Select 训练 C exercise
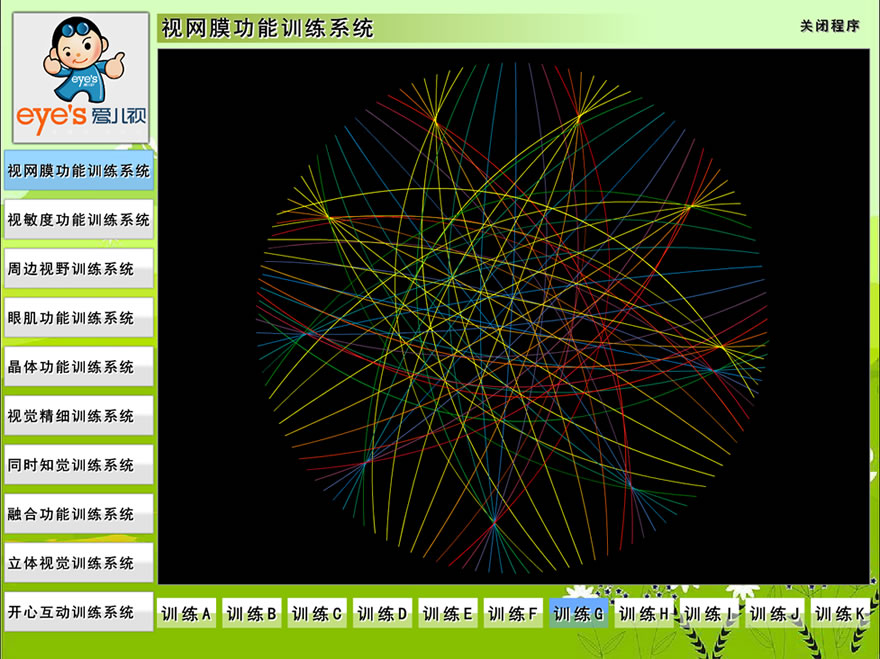 (x=317, y=613)
